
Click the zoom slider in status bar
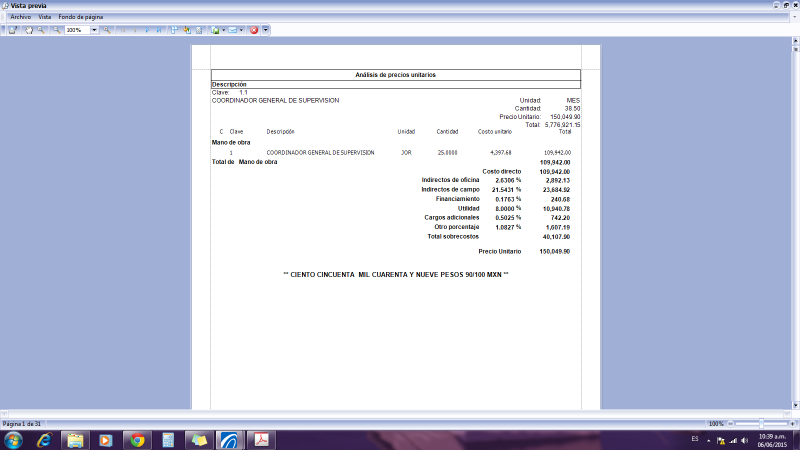coord(762,424)
